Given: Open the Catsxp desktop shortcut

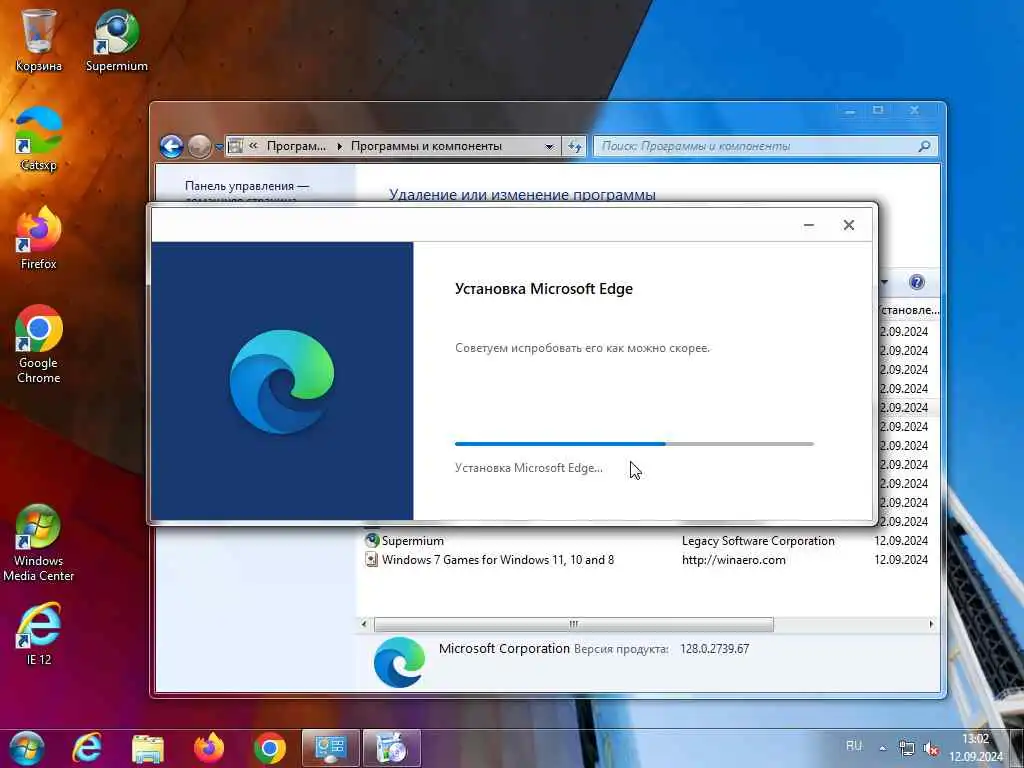Looking at the screenshot, I should click(39, 138).
